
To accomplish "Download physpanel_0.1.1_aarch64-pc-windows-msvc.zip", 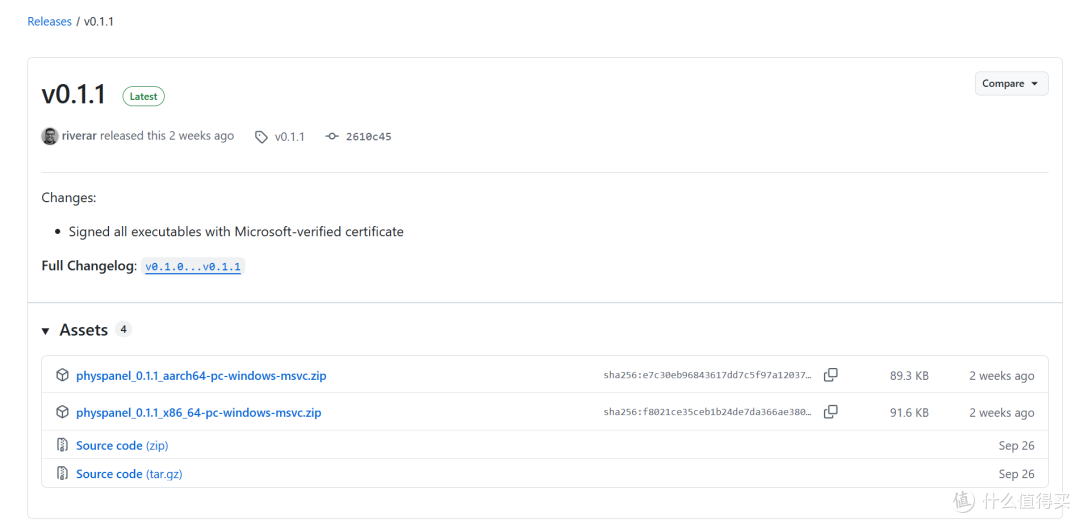I will pyautogui.click(x=201, y=376).
